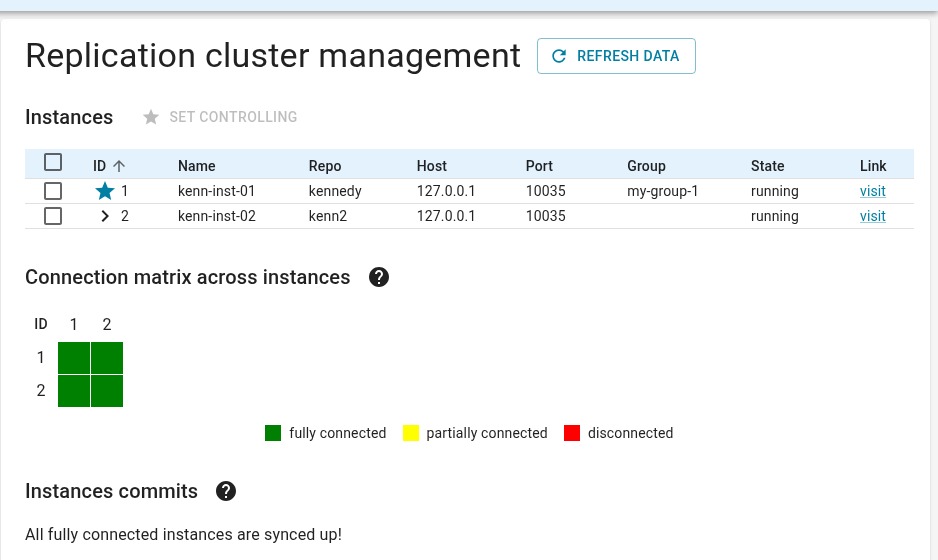The height and width of the screenshot is (560, 938).
Task: Click the yellow partially connected legend swatch
Action: click(x=411, y=433)
